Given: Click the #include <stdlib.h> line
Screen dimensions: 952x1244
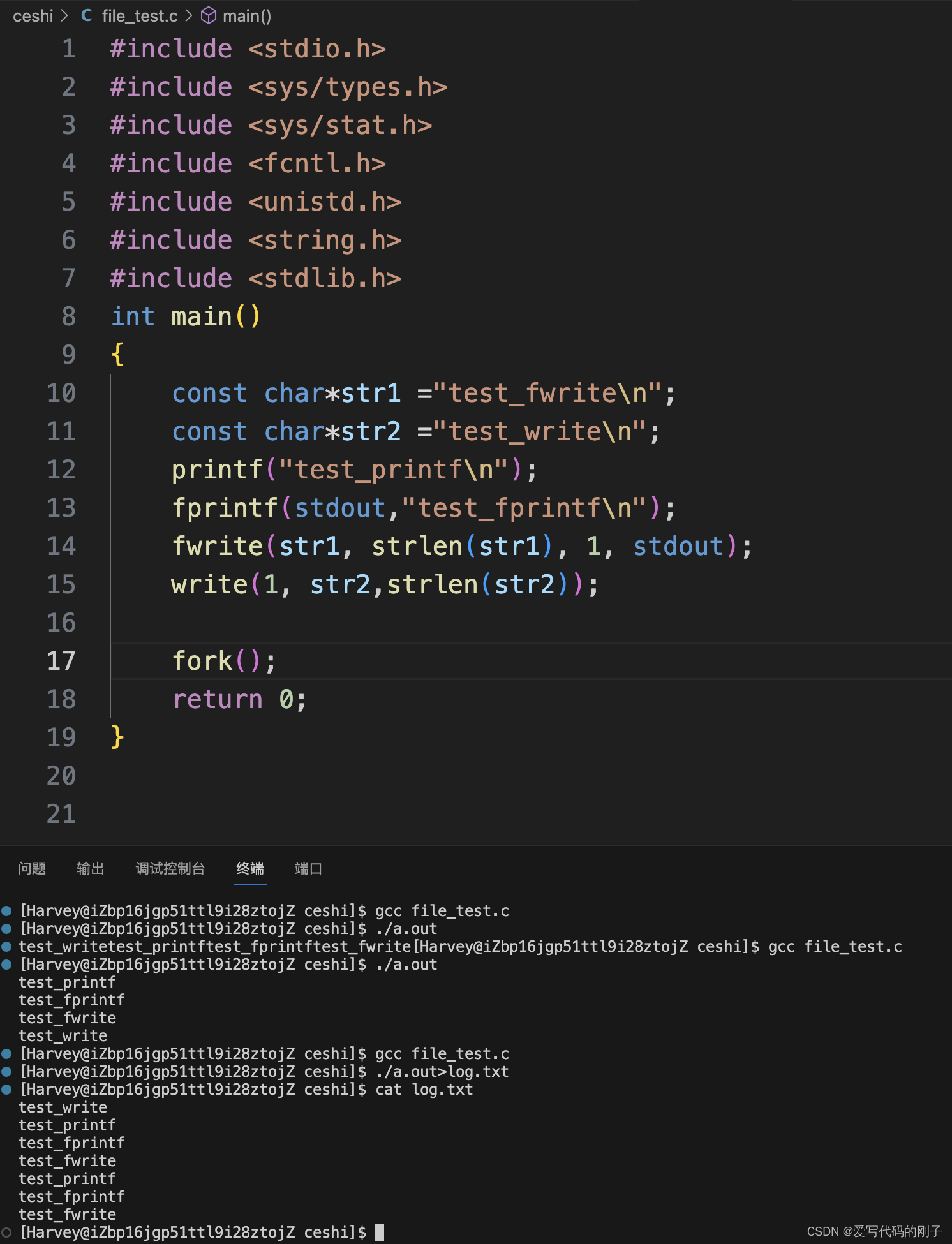Looking at the screenshot, I should point(255,278).
